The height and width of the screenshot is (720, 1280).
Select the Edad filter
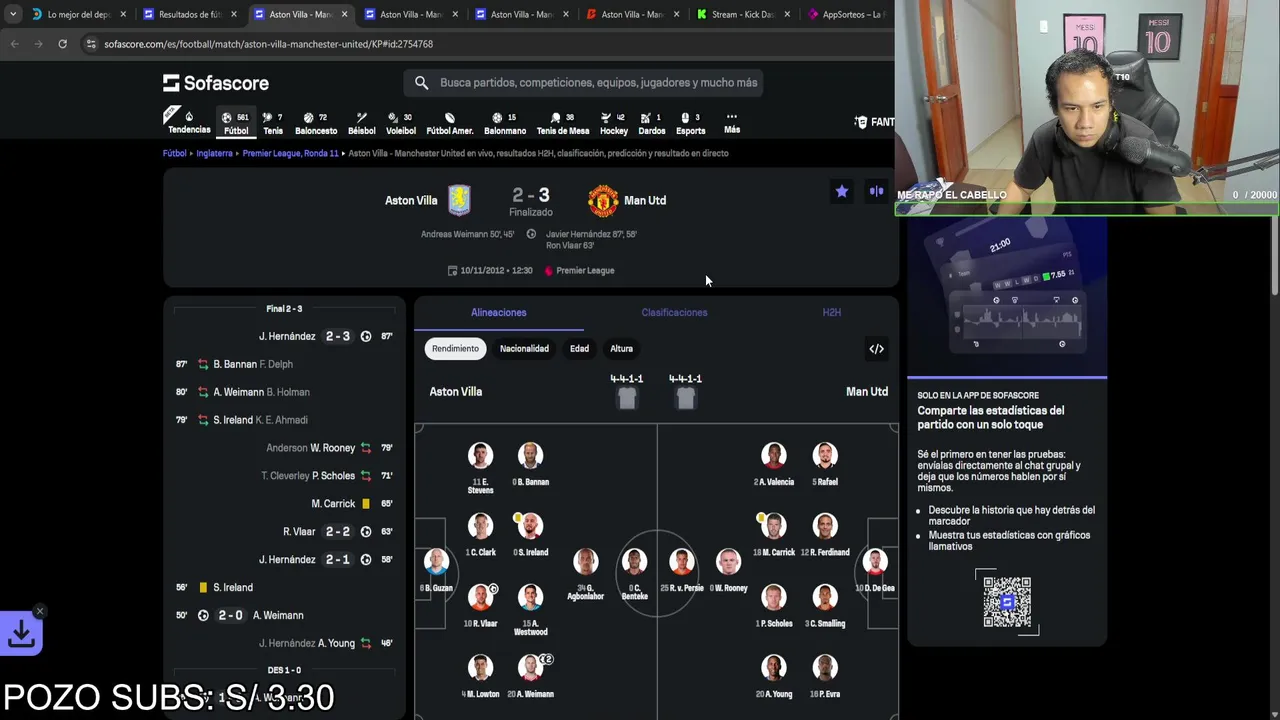[x=579, y=348]
